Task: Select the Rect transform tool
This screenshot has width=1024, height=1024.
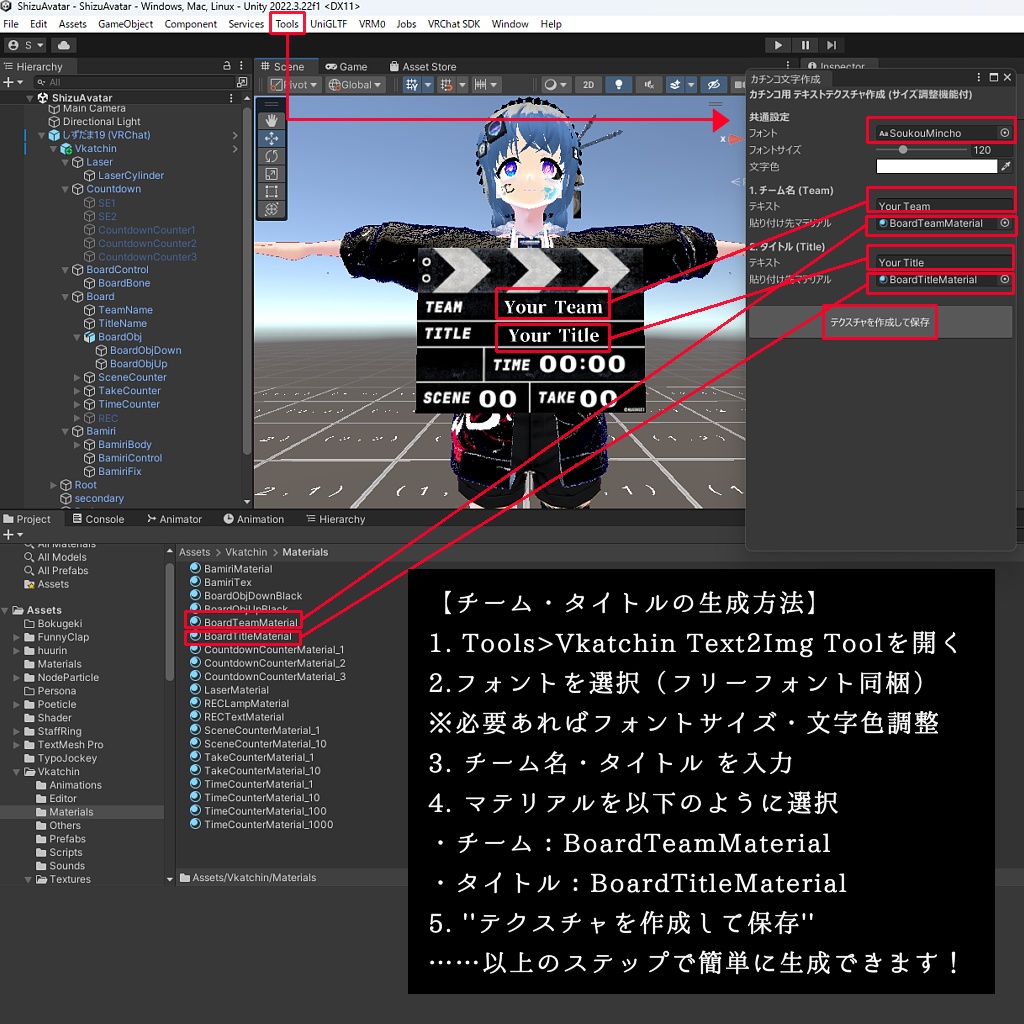Action: point(272,190)
